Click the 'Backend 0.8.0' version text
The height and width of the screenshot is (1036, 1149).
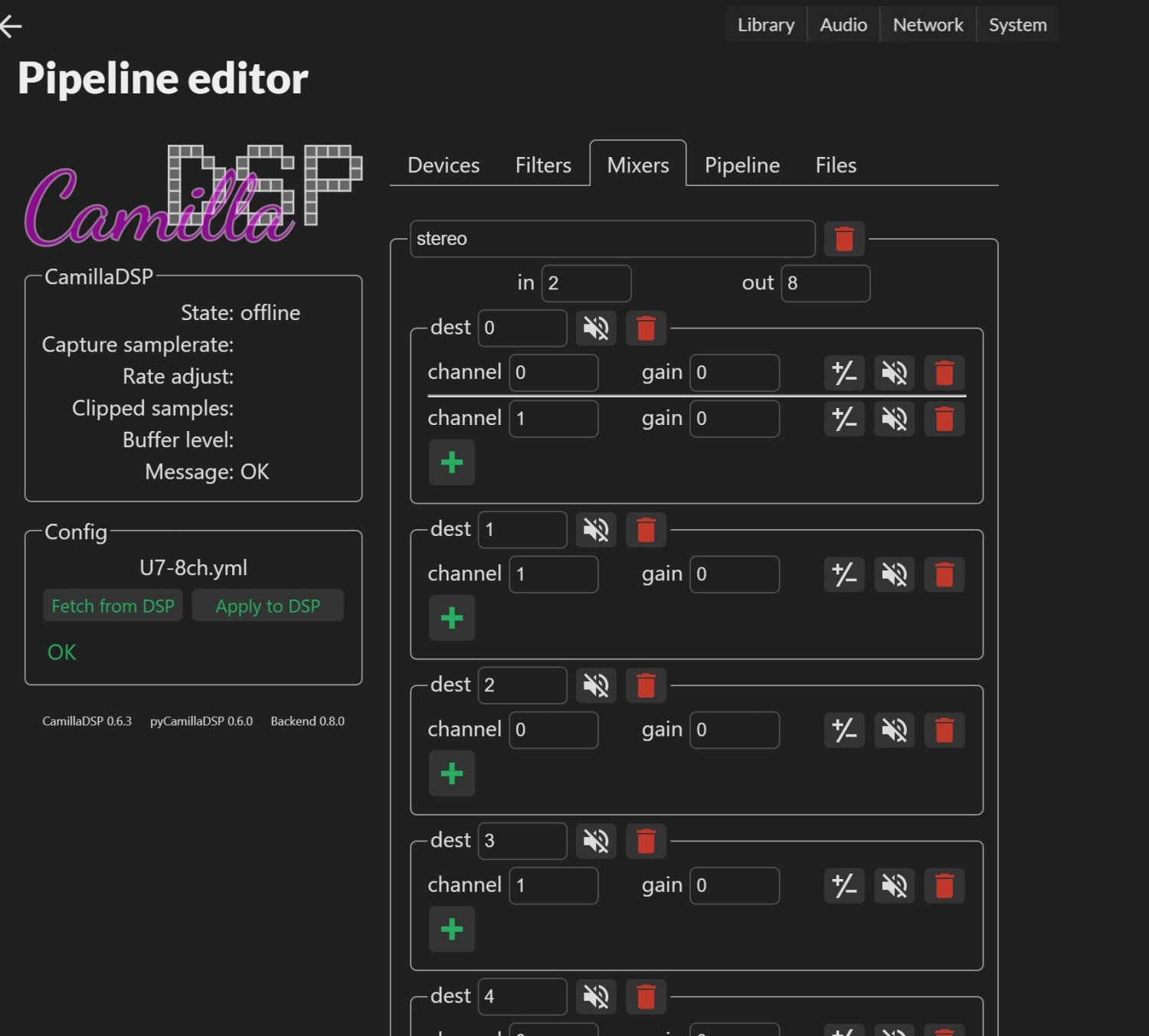click(307, 721)
